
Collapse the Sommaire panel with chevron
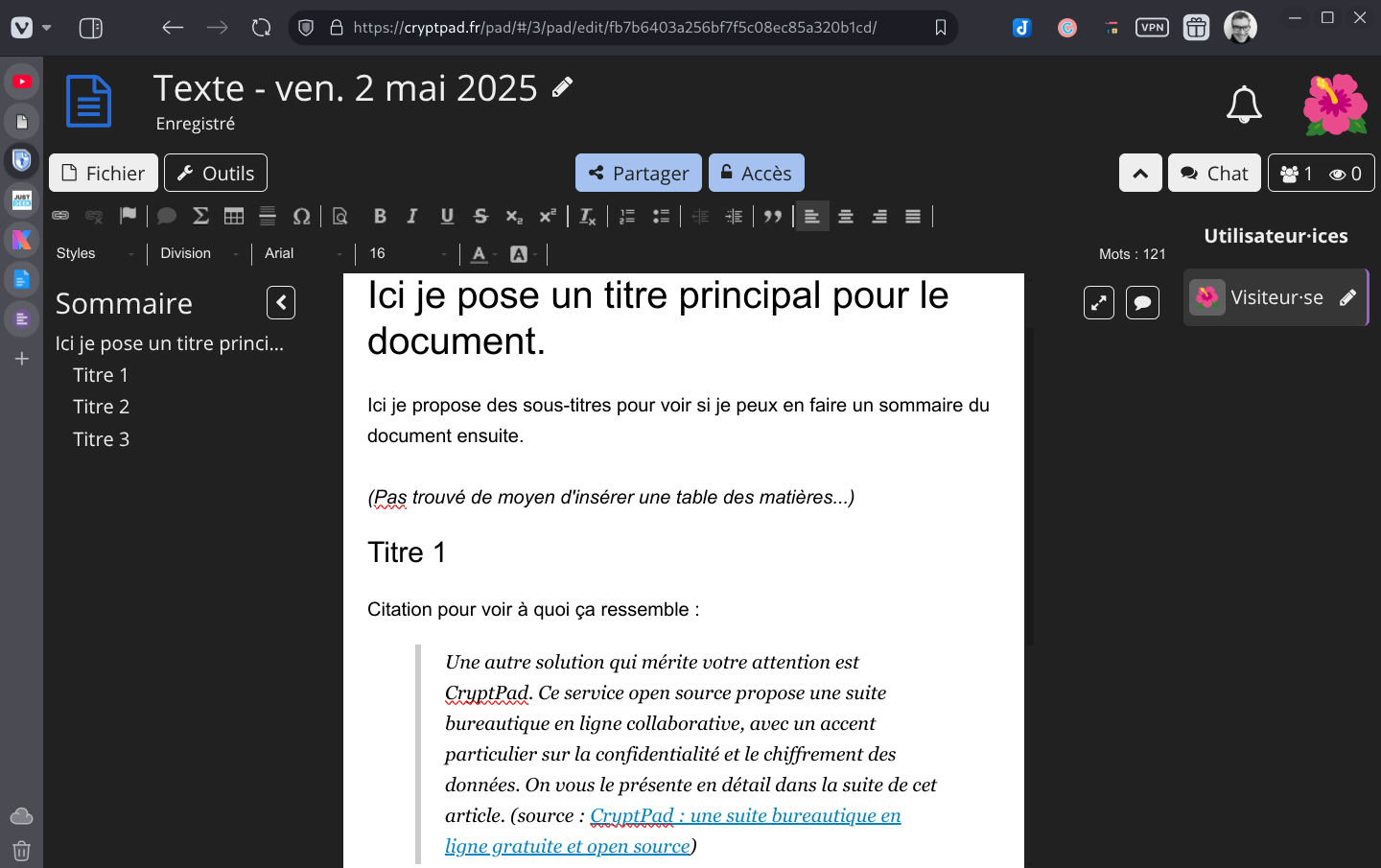coord(281,303)
